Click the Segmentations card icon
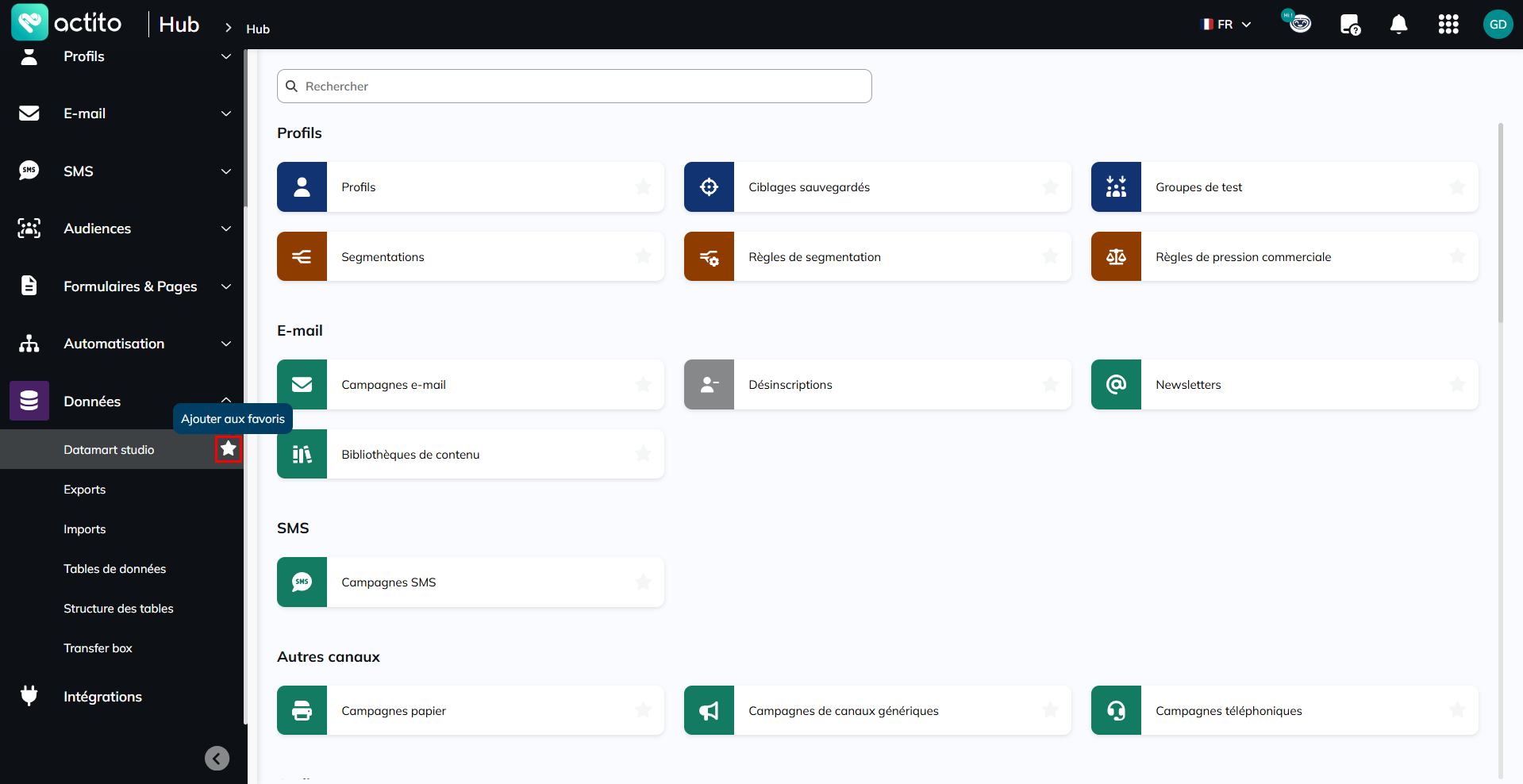This screenshot has width=1523, height=784. 302,256
